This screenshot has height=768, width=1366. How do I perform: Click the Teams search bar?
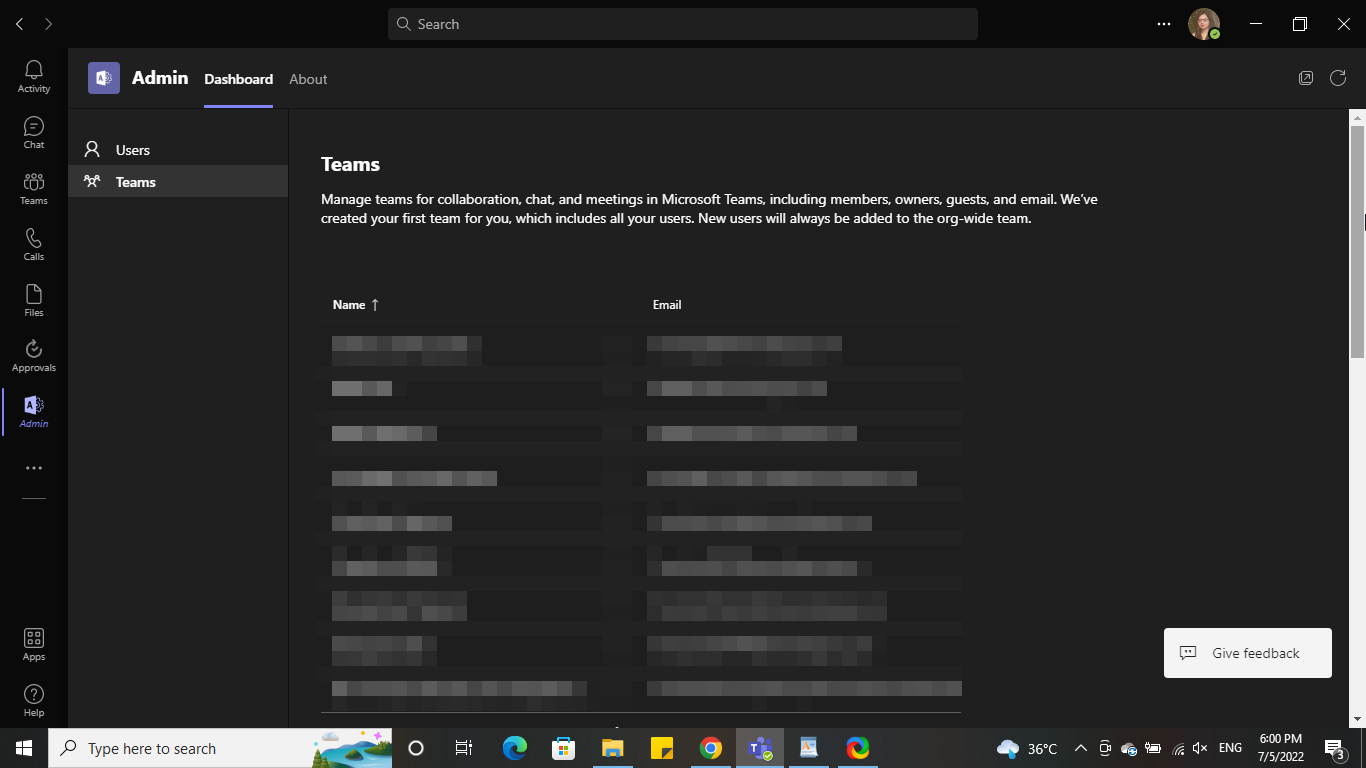click(683, 23)
